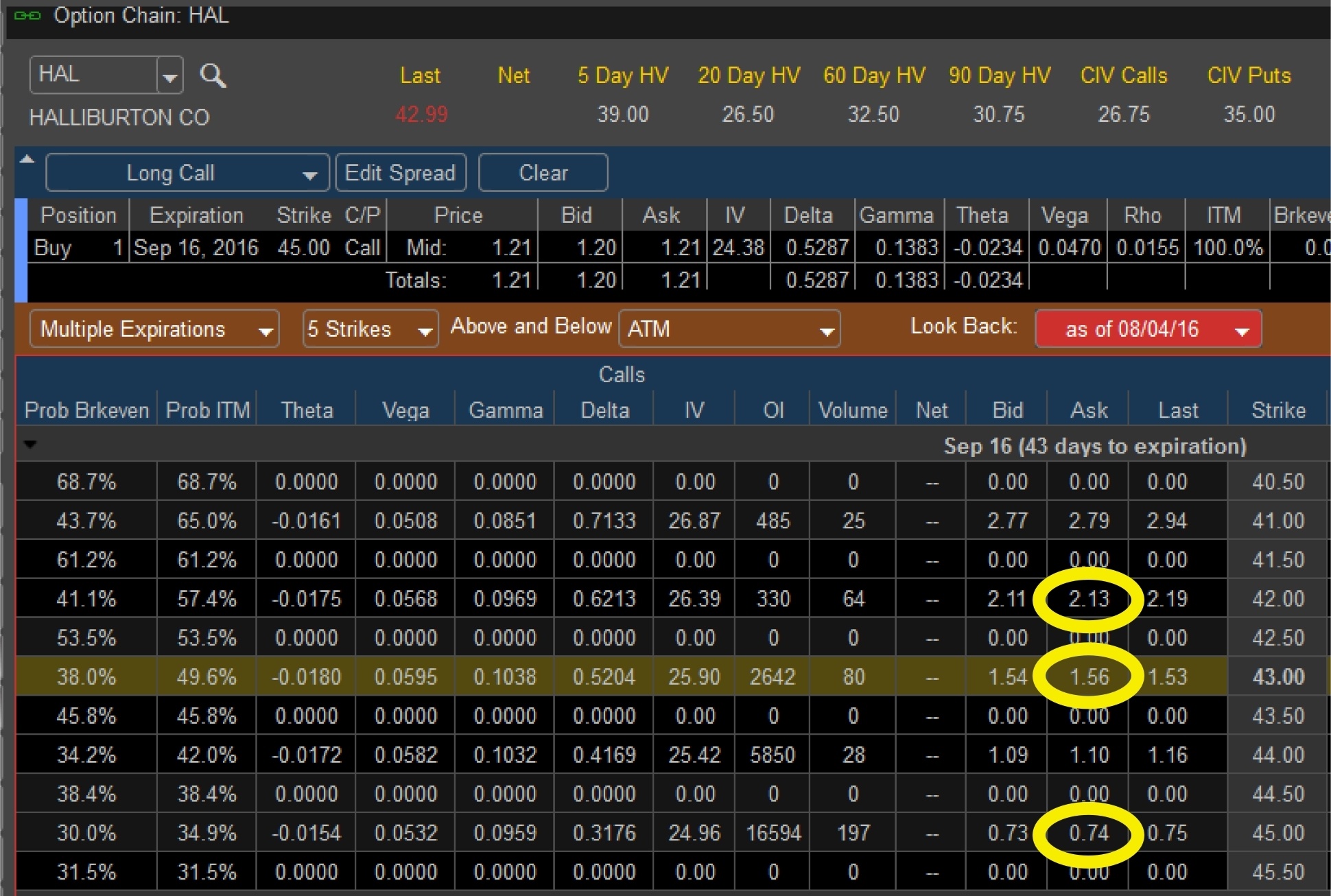Click the Clear button

[543, 172]
